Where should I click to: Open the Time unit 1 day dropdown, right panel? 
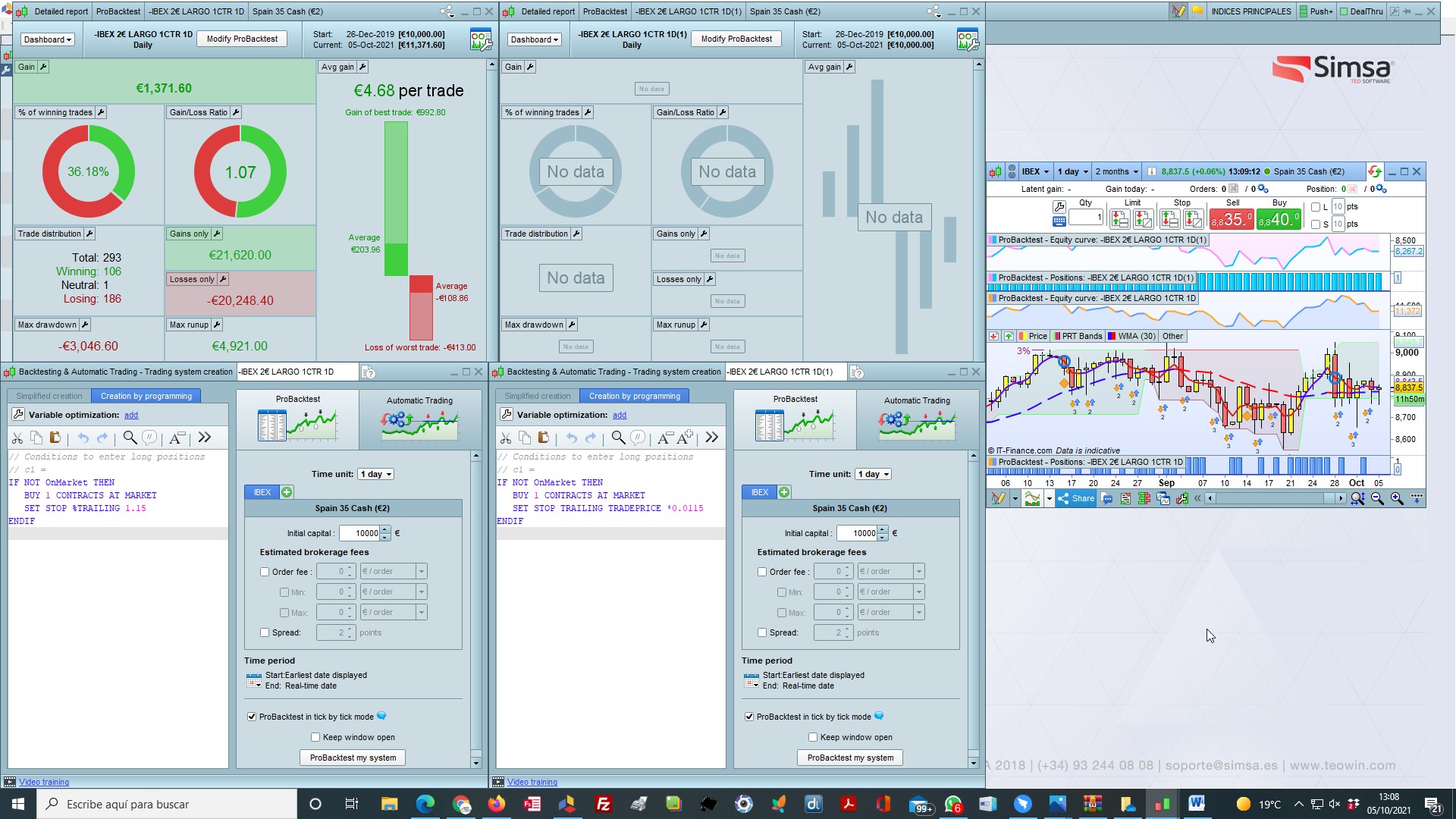pos(873,474)
